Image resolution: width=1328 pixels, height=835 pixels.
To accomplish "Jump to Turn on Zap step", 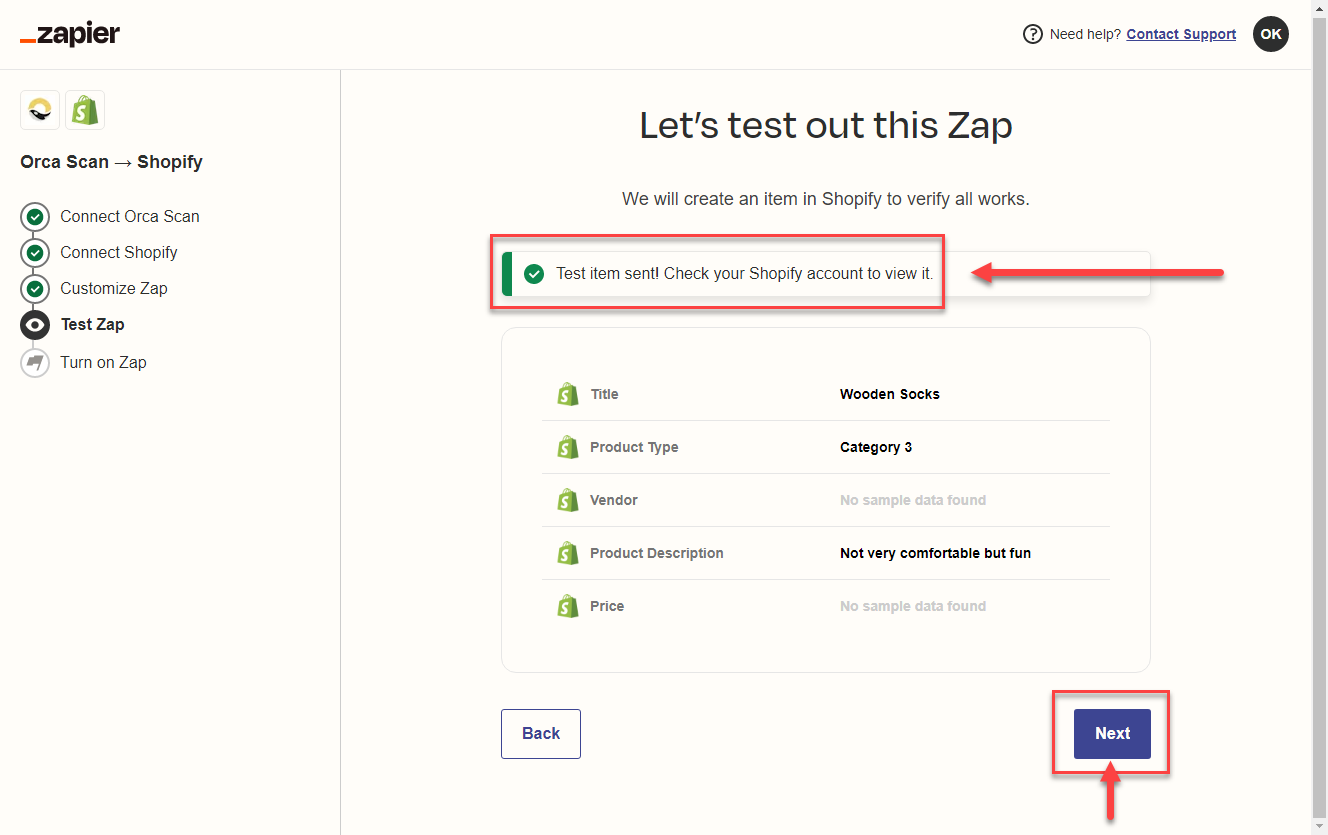I will 103,362.
